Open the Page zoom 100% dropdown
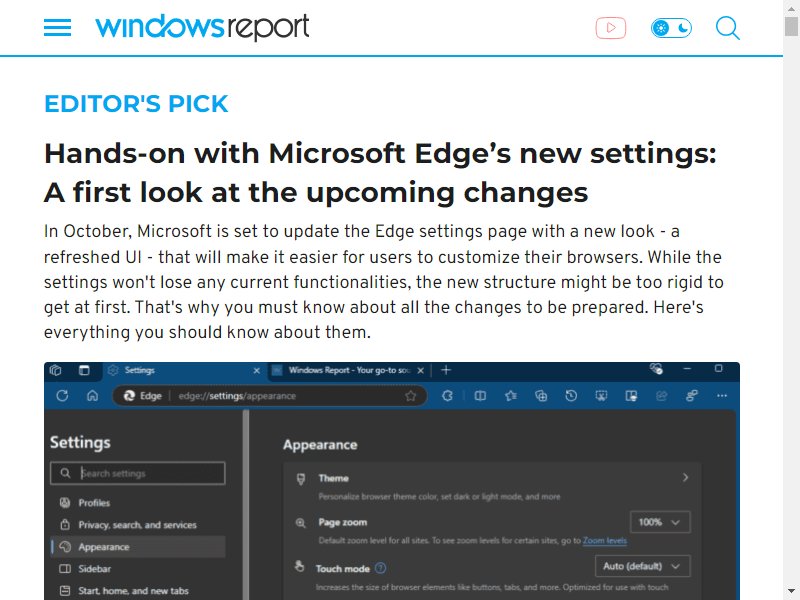 (660, 522)
